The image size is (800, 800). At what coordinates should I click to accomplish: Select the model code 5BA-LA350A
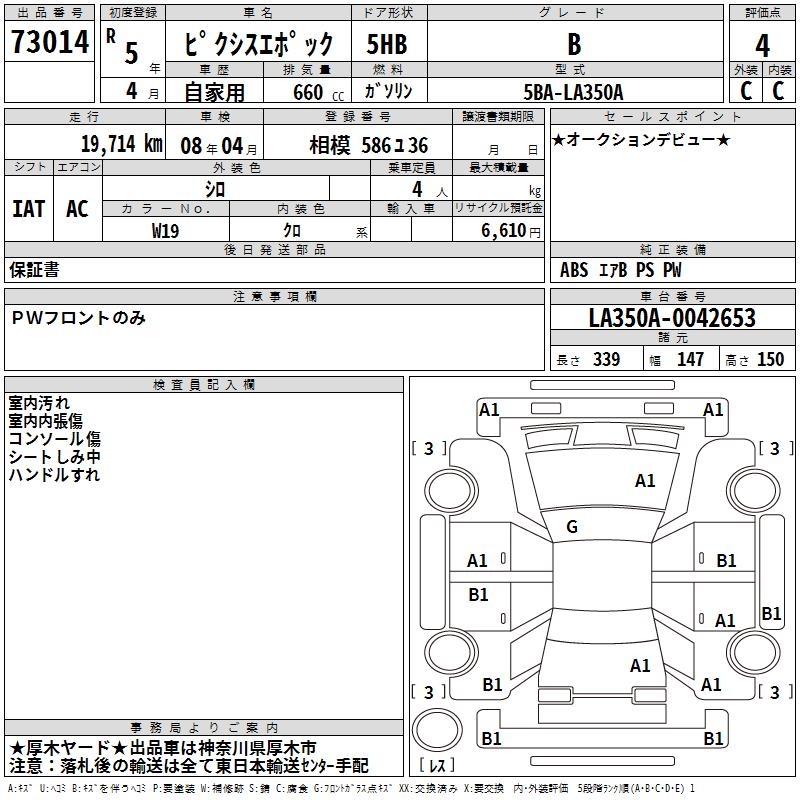click(573, 92)
